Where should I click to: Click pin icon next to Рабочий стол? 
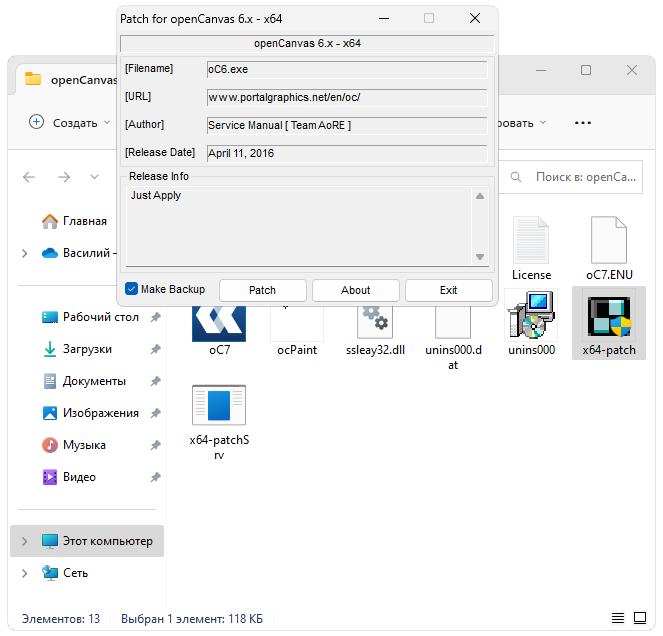[x=156, y=317]
